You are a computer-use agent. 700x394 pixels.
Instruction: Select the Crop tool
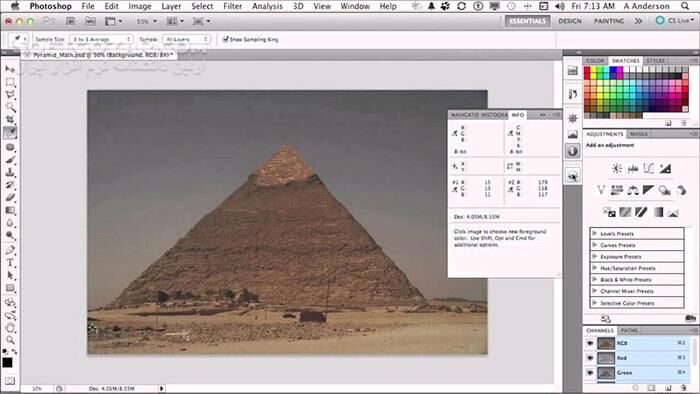[x=10, y=120]
